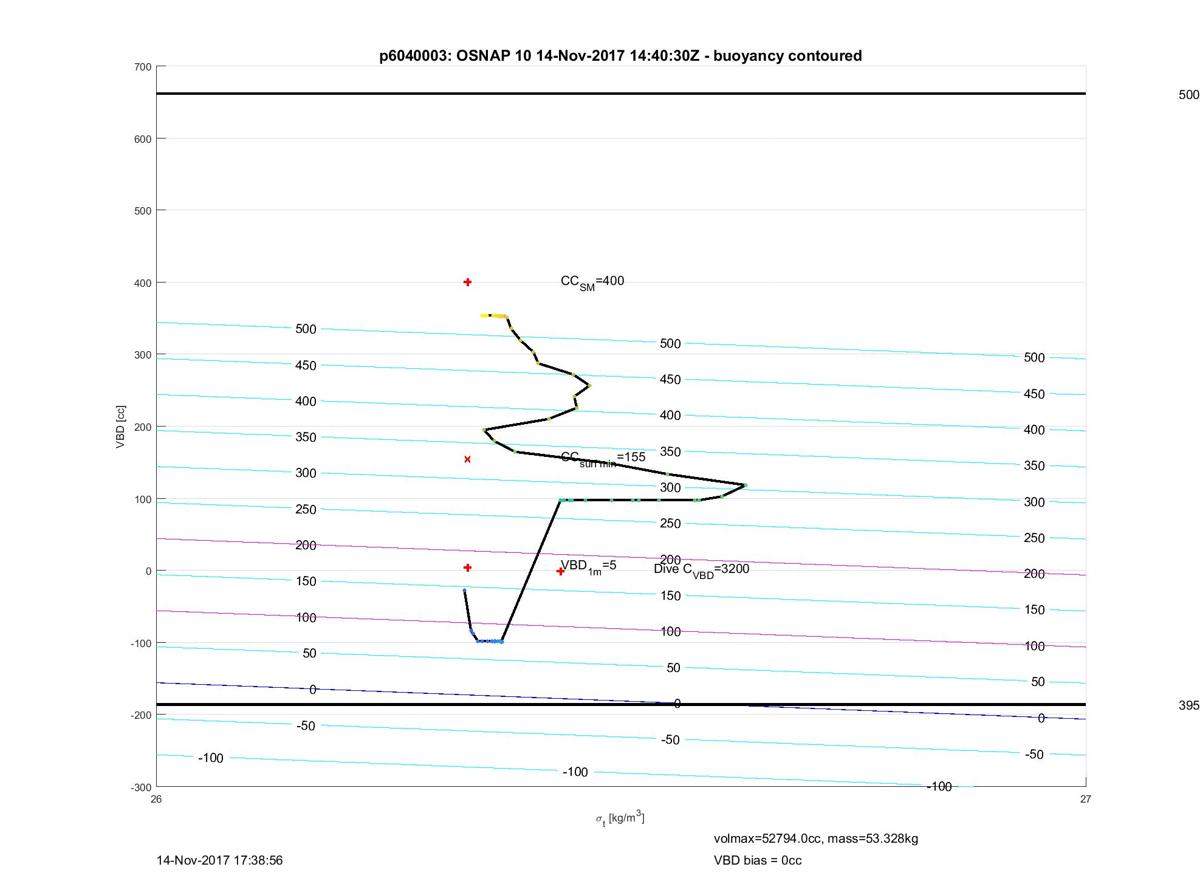The width and height of the screenshot is (1200, 885).
Task: Click the '-300' y-axis tick label
Action: pyautogui.click(x=140, y=787)
